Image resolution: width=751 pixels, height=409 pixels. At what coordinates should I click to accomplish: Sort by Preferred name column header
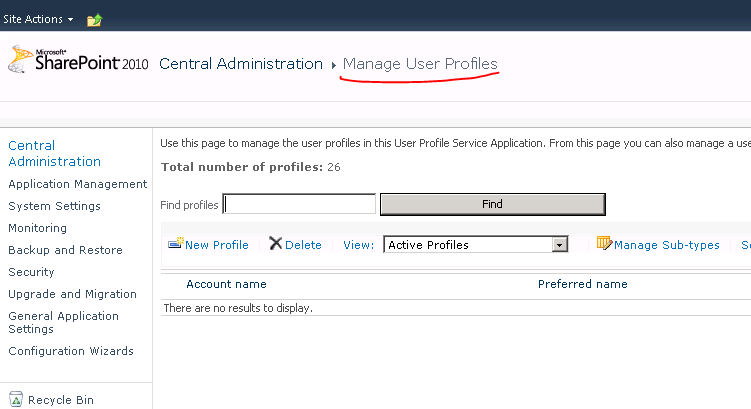582,284
